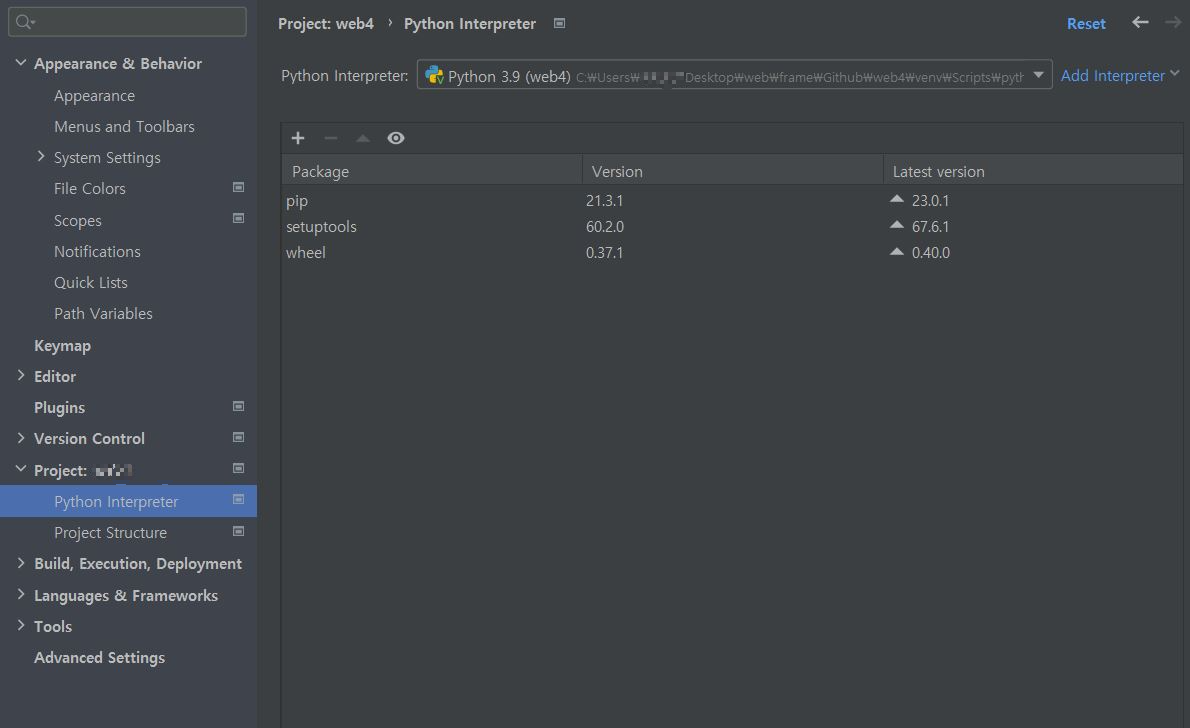Expand the Version Control section
Viewport: 1190px width, 728px height.
20,438
